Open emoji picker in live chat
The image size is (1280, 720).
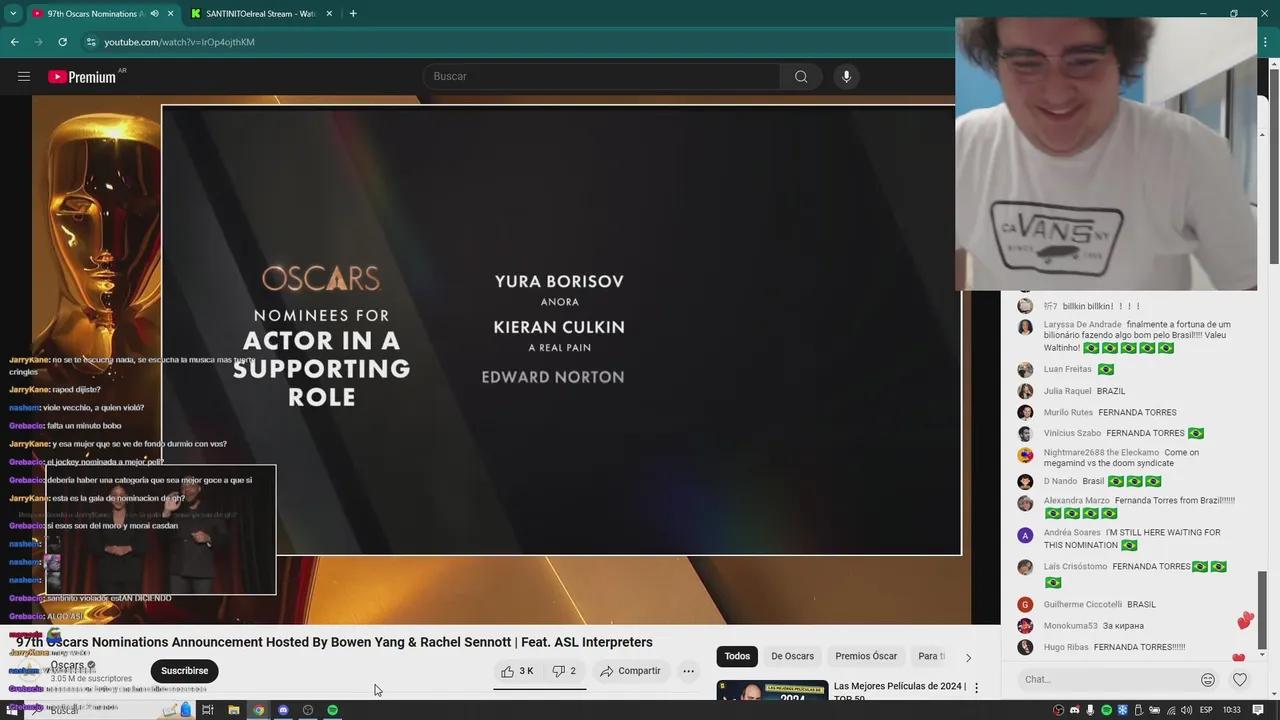pyautogui.click(x=1208, y=680)
